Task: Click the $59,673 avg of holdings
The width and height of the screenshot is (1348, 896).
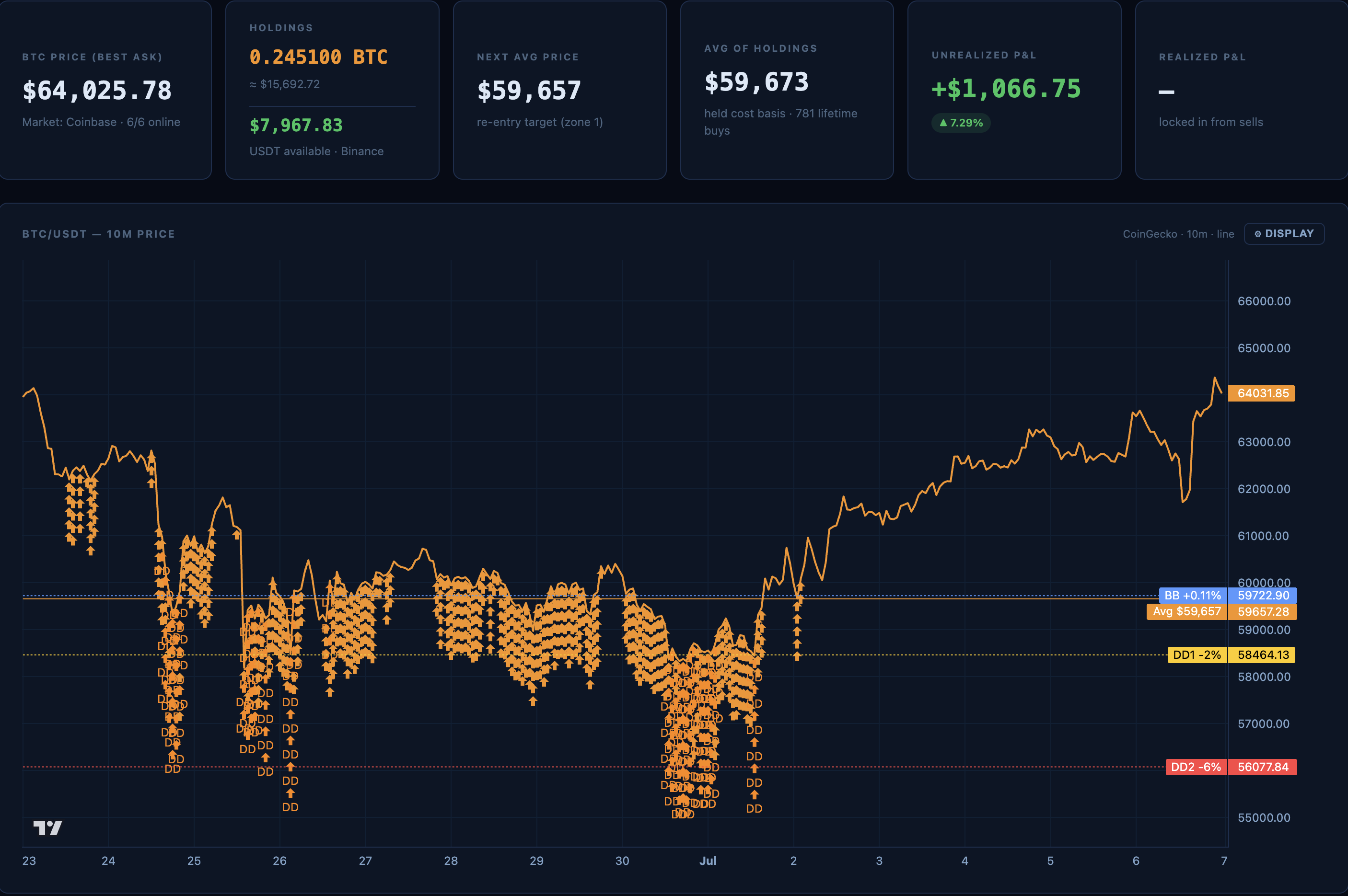Action: pyautogui.click(x=756, y=82)
